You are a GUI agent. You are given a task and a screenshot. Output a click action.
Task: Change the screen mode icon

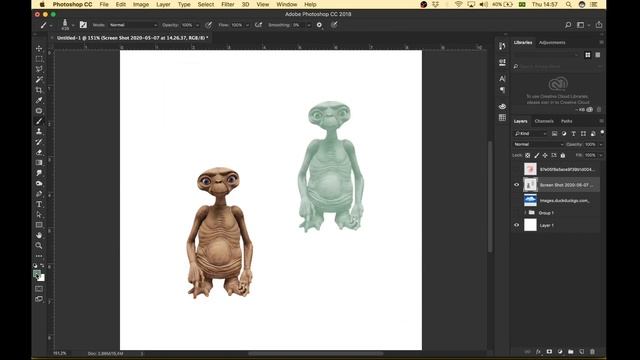39,299
